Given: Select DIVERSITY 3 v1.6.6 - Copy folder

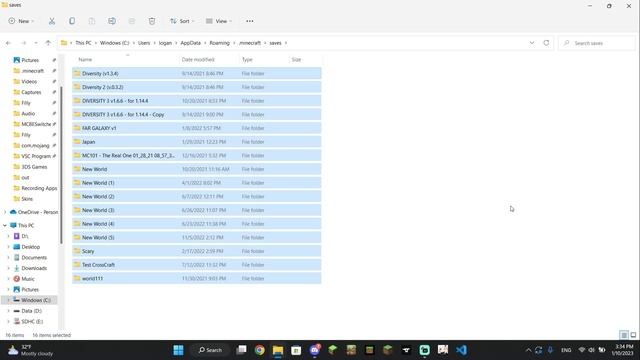Looking at the screenshot, I should coord(197,115).
